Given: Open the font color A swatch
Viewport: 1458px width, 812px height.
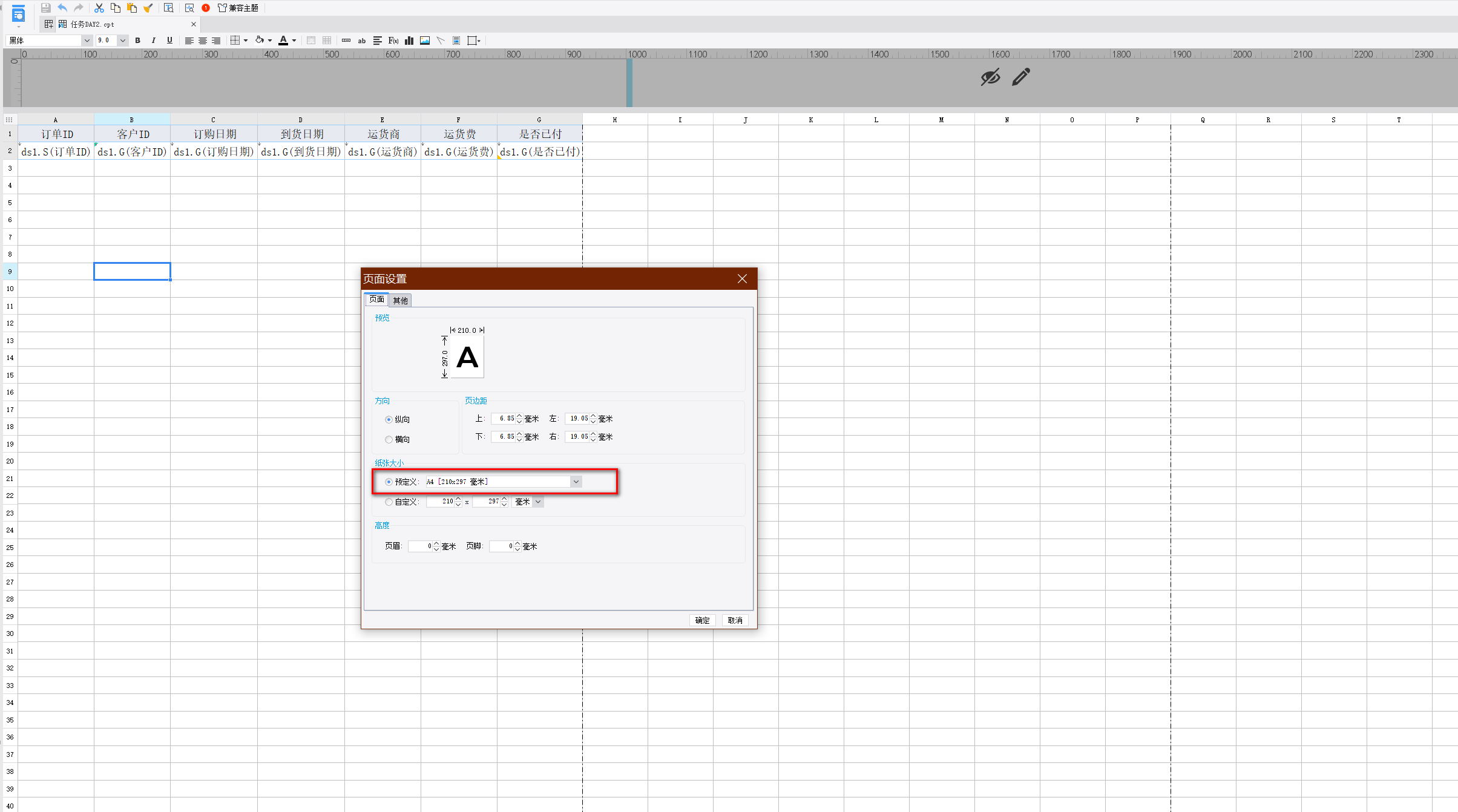Looking at the screenshot, I should [x=283, y=41].
